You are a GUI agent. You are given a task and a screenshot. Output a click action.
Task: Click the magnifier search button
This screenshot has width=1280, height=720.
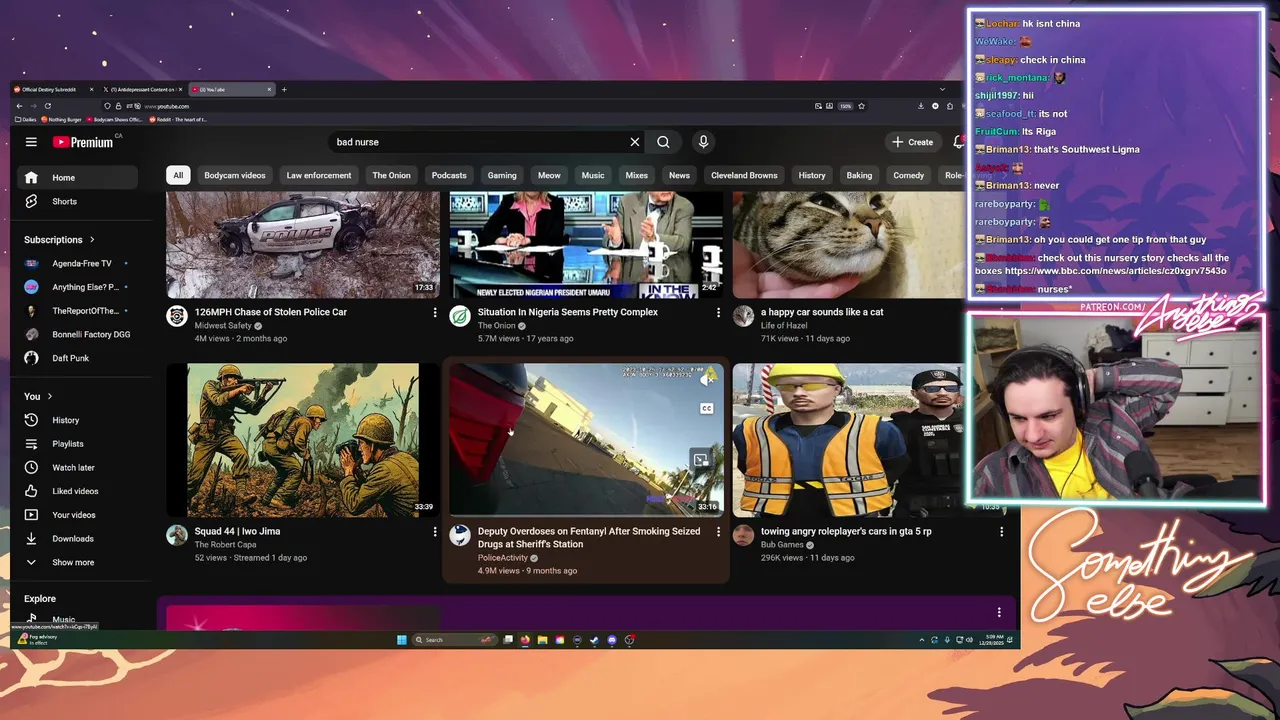(x=663, y=142)
